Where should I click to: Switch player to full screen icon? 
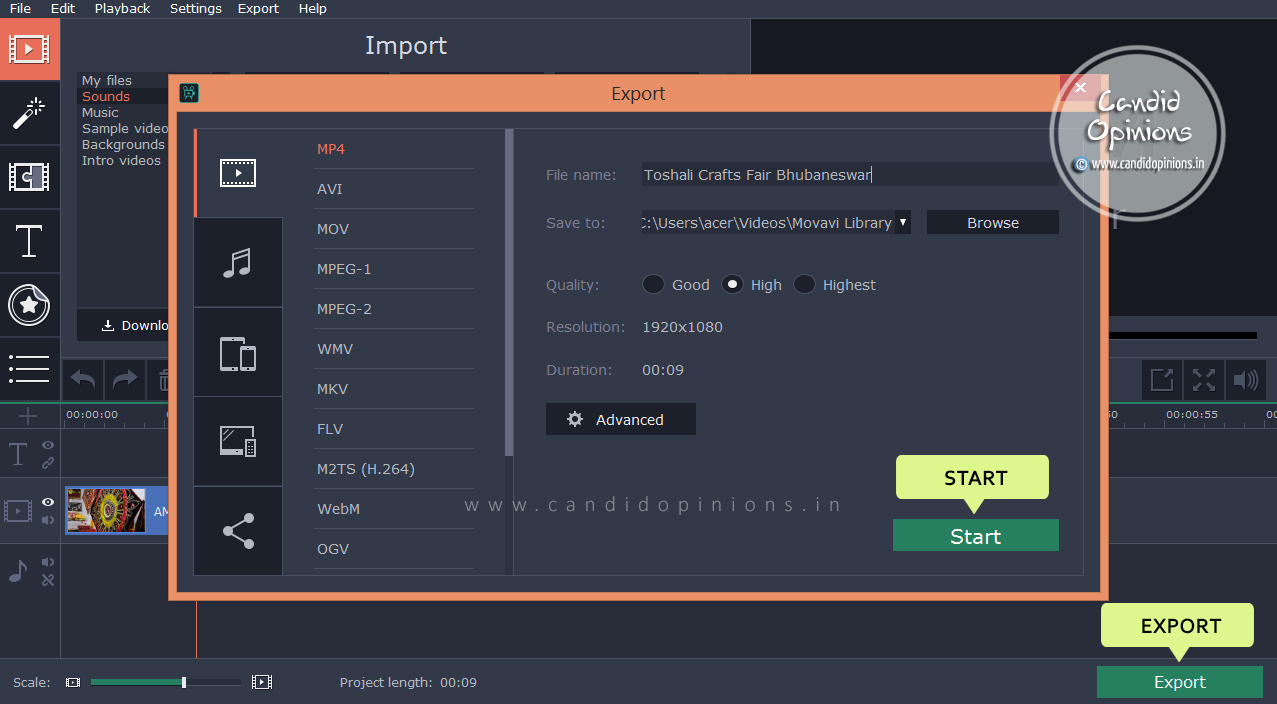click(x=1204, y=380)
